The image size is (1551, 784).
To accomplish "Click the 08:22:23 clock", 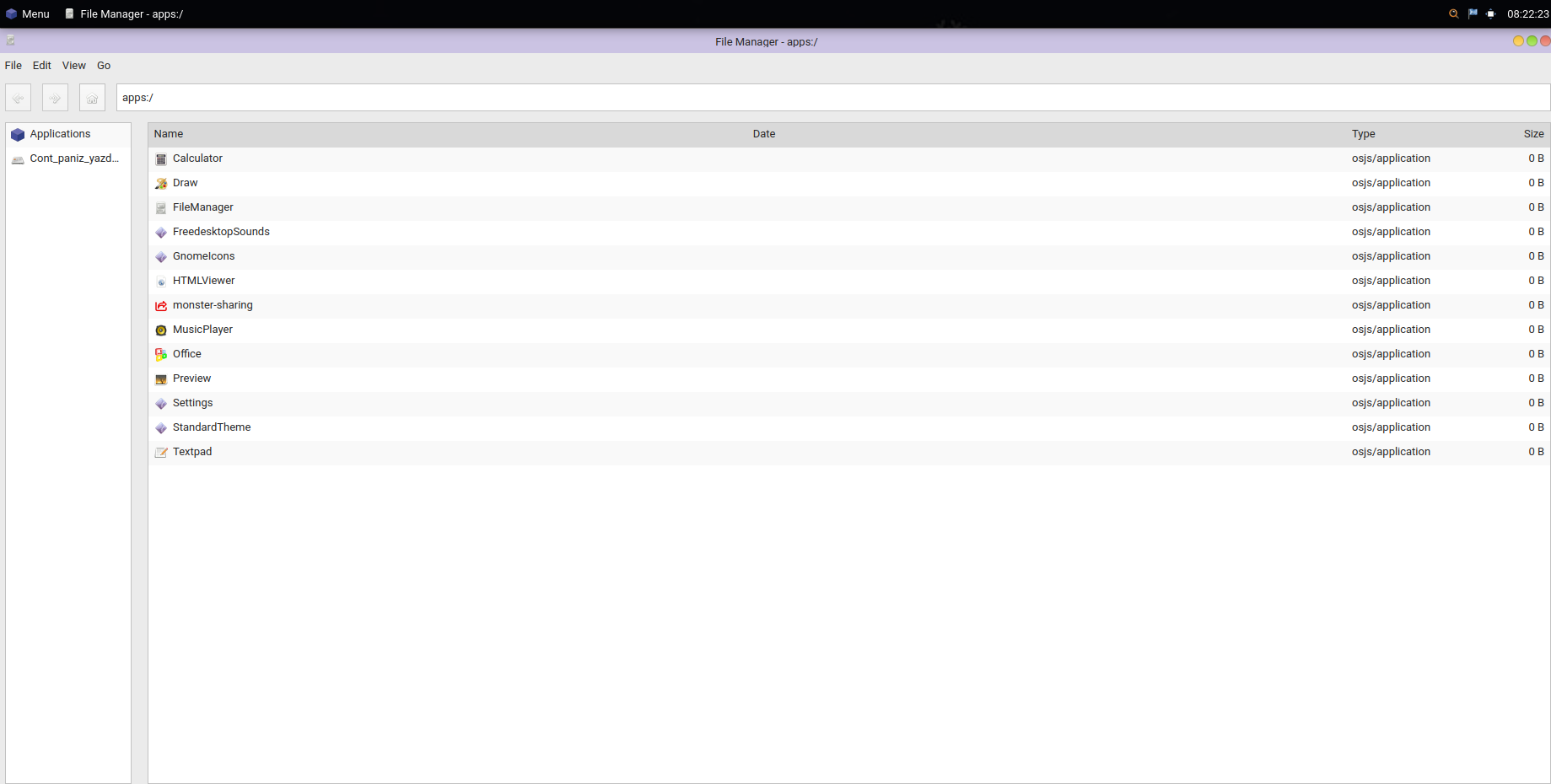I will click(x=1528, y=13).
